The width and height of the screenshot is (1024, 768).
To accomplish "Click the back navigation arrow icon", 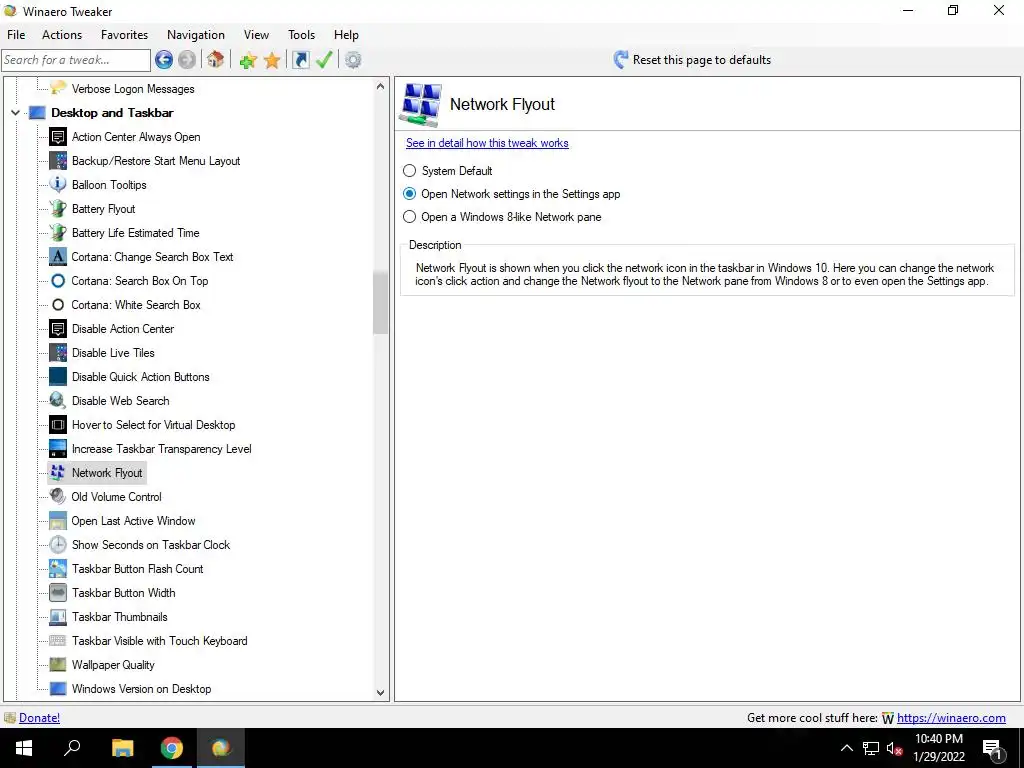I will click(164, 60).
